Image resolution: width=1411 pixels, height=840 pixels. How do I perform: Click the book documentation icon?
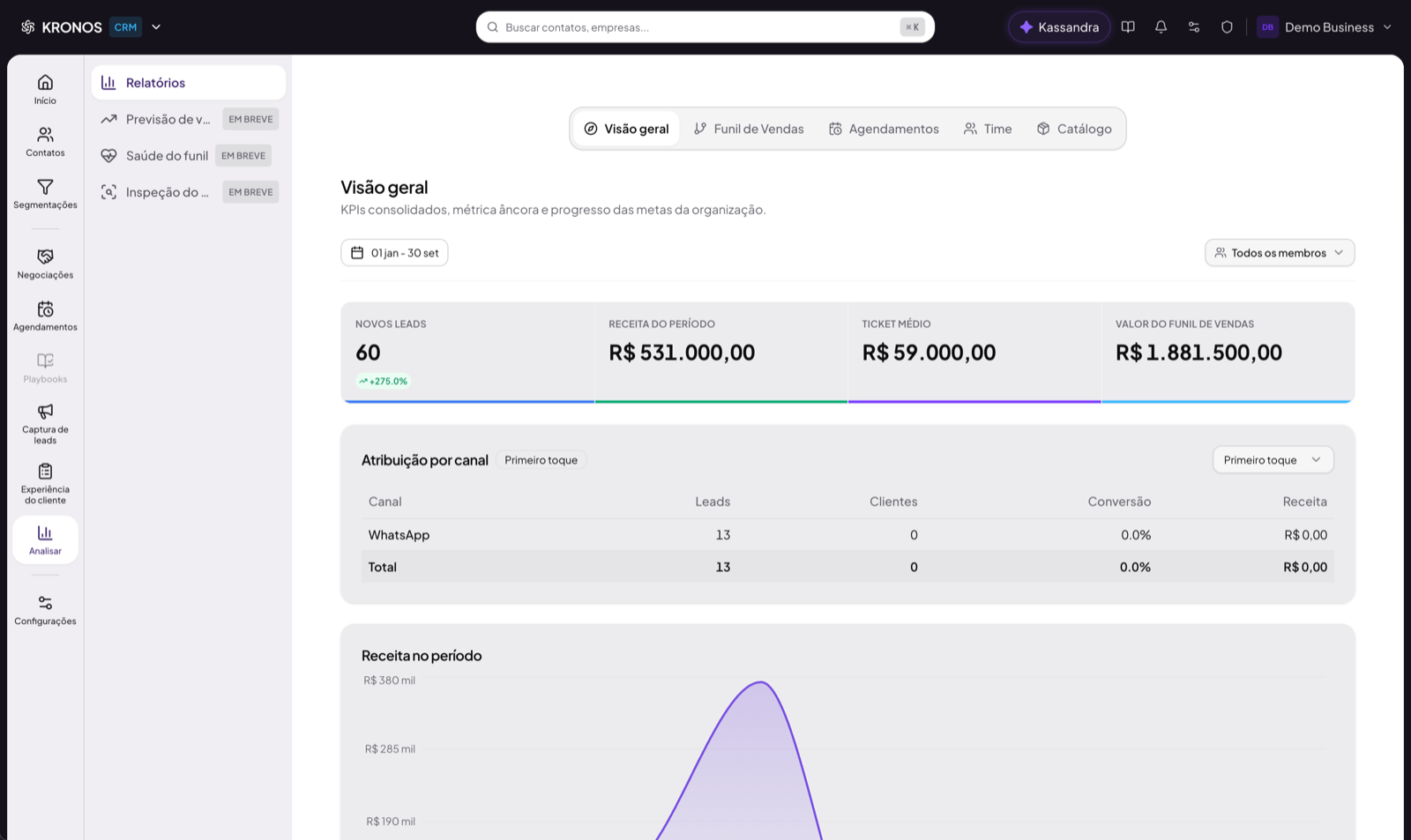tap(1128, 27)
